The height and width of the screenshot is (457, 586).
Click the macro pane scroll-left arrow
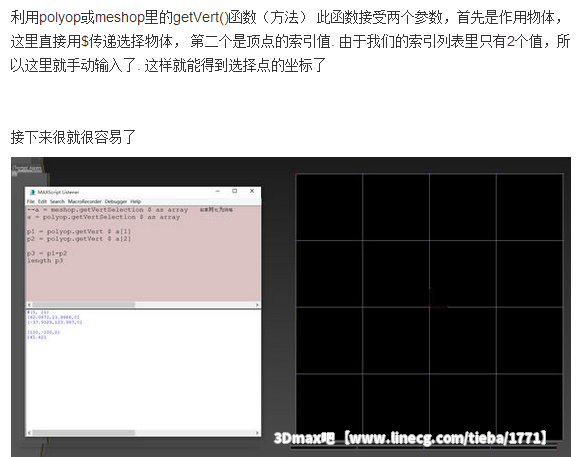[30, 305]
